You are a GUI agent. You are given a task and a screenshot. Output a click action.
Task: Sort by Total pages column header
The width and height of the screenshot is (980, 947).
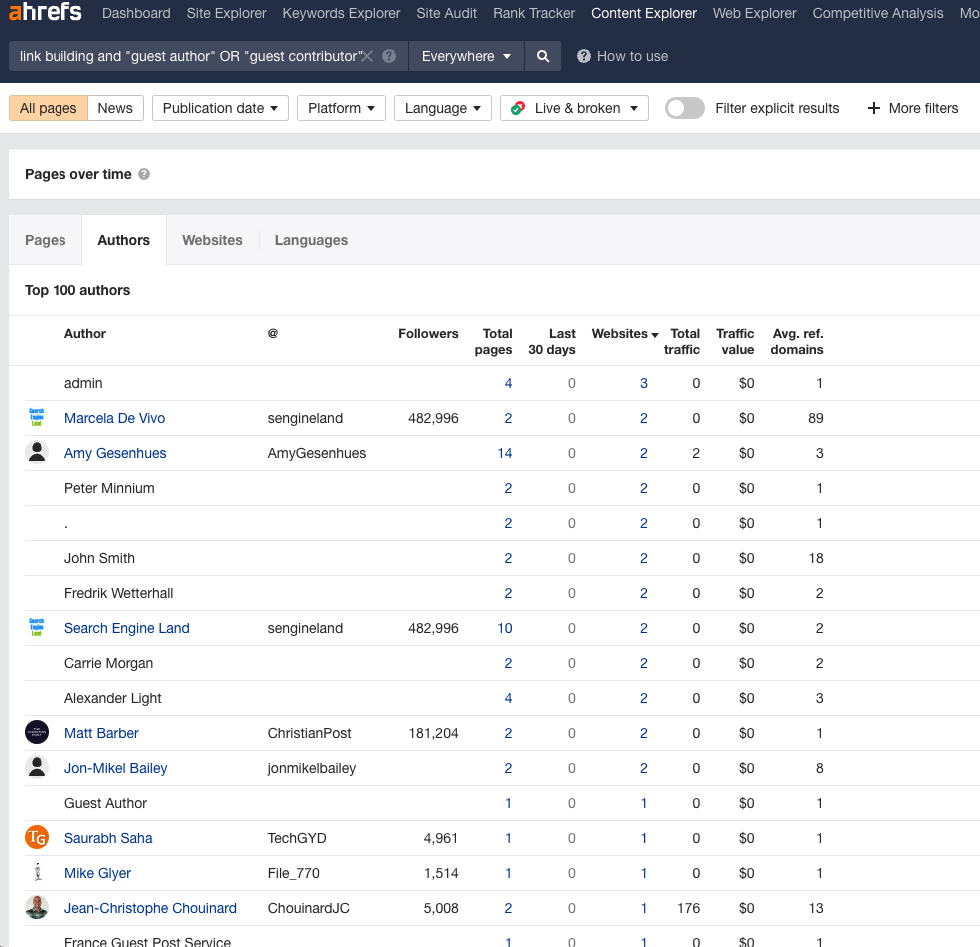tap(494, 341)
